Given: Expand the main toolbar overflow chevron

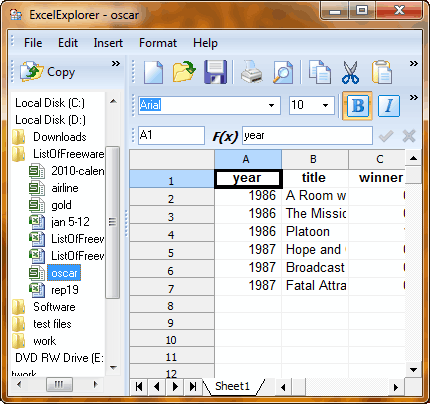Looking at the screenshot, I should pyautogui.click(x=413, y=63).
